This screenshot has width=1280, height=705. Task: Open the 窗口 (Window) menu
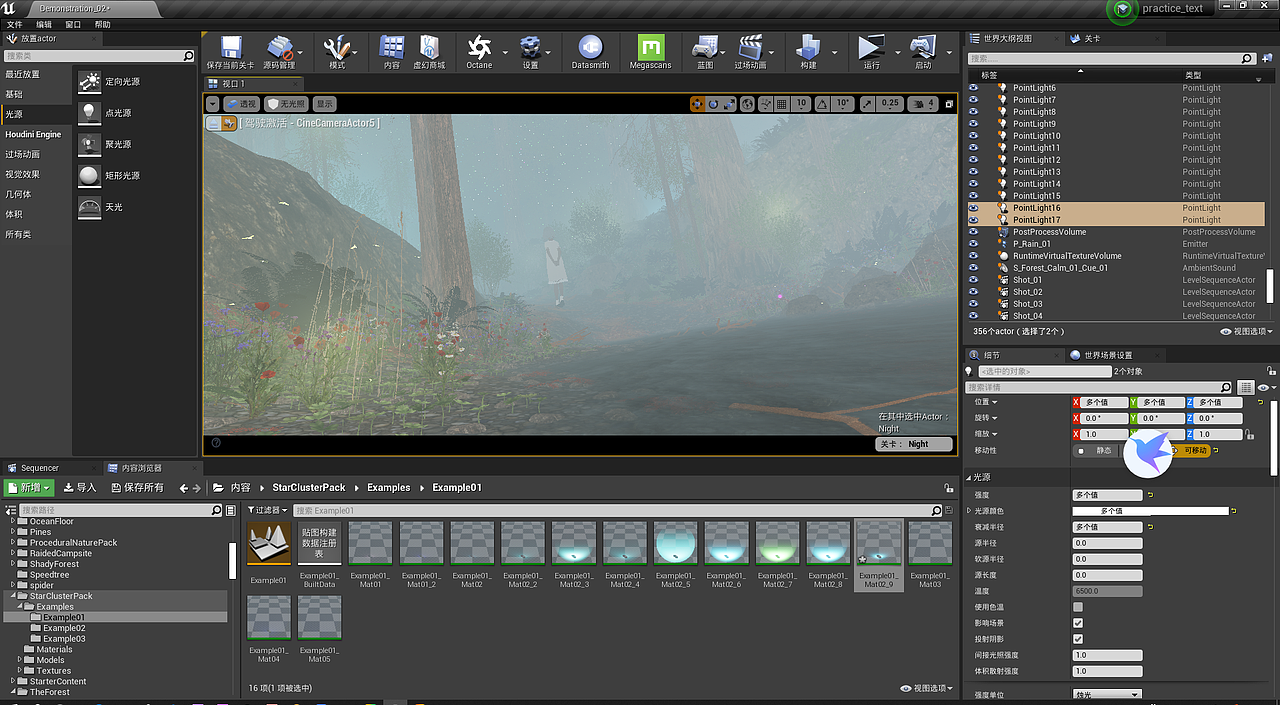click(x=73, y=24)
